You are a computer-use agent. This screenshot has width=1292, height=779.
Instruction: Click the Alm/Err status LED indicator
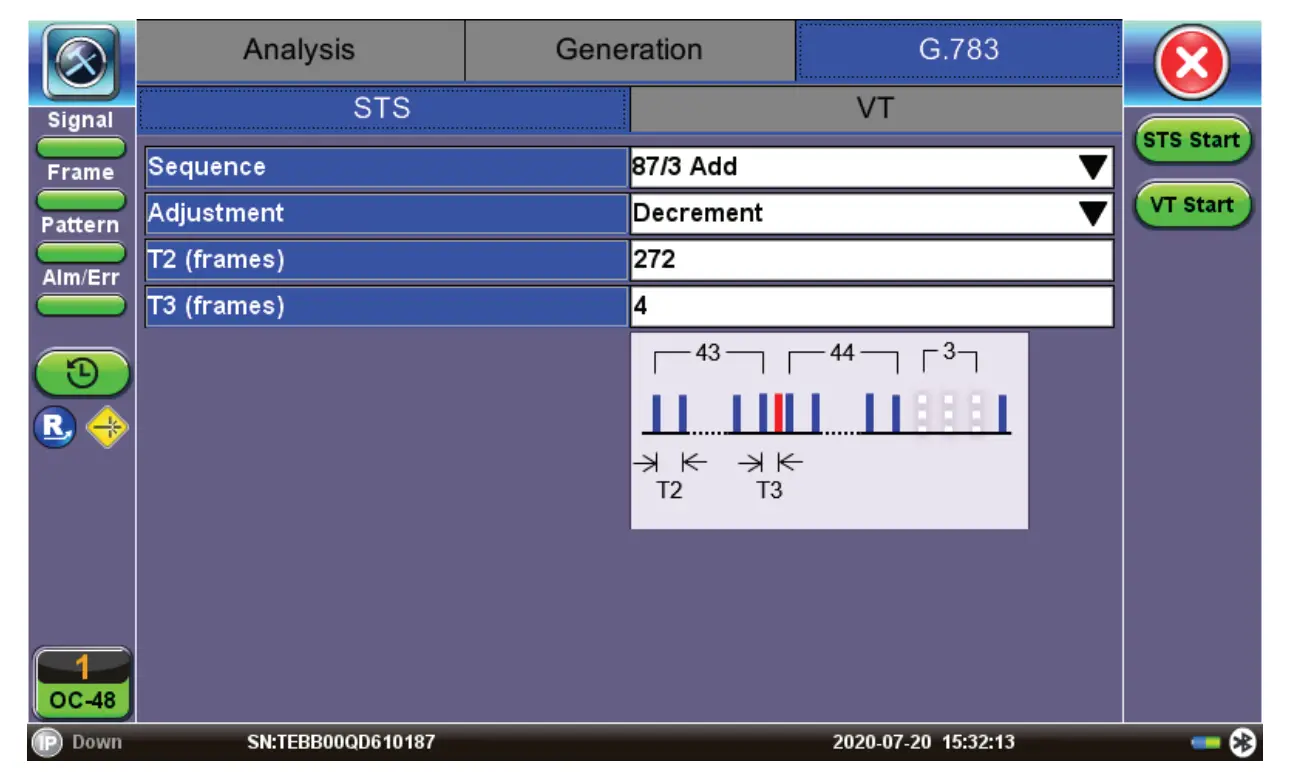point(81,305)
